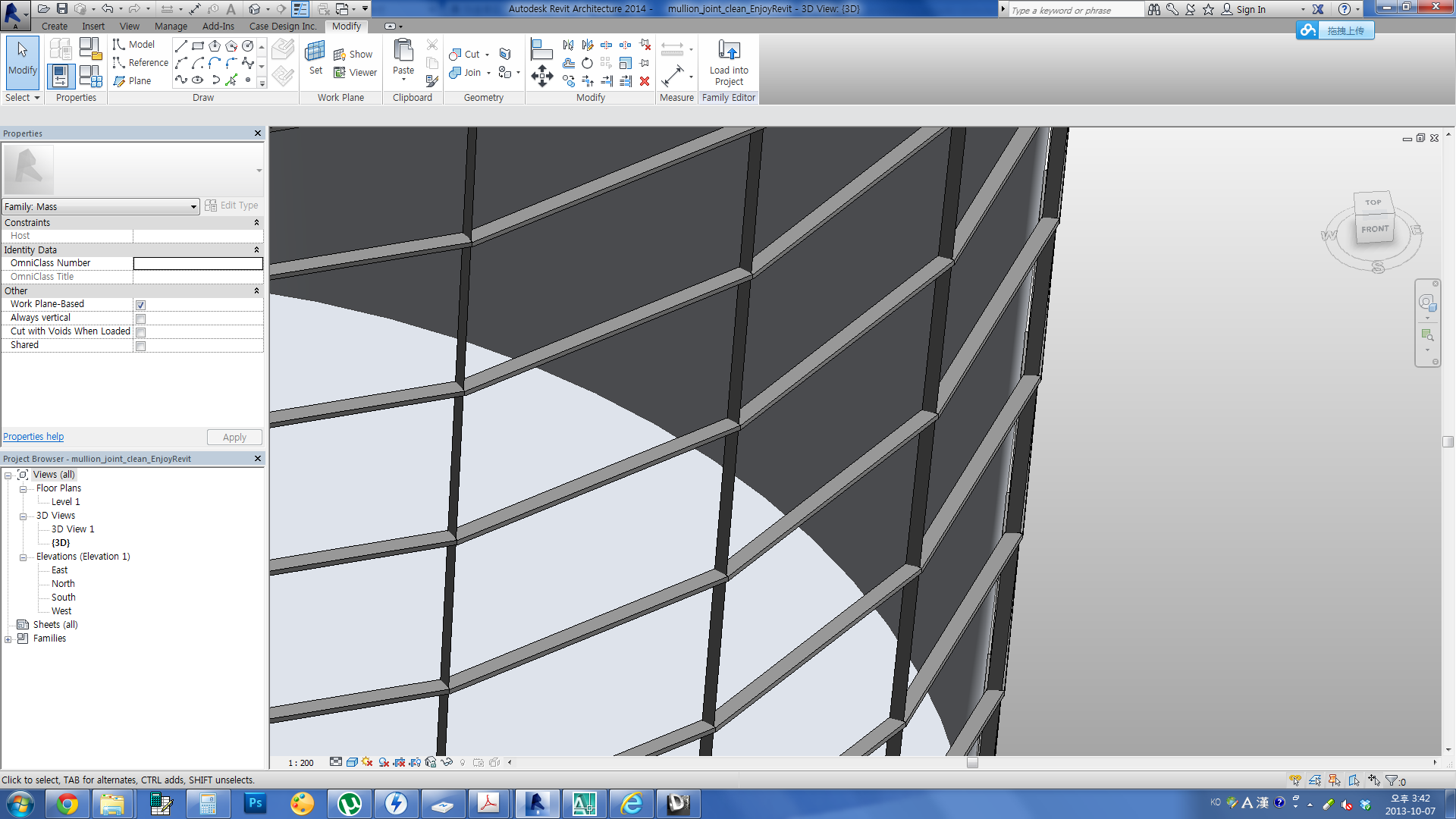This screenshot has height=819, width=1456.
Task: Select the Line draw tool
Action: coord(180,46)
